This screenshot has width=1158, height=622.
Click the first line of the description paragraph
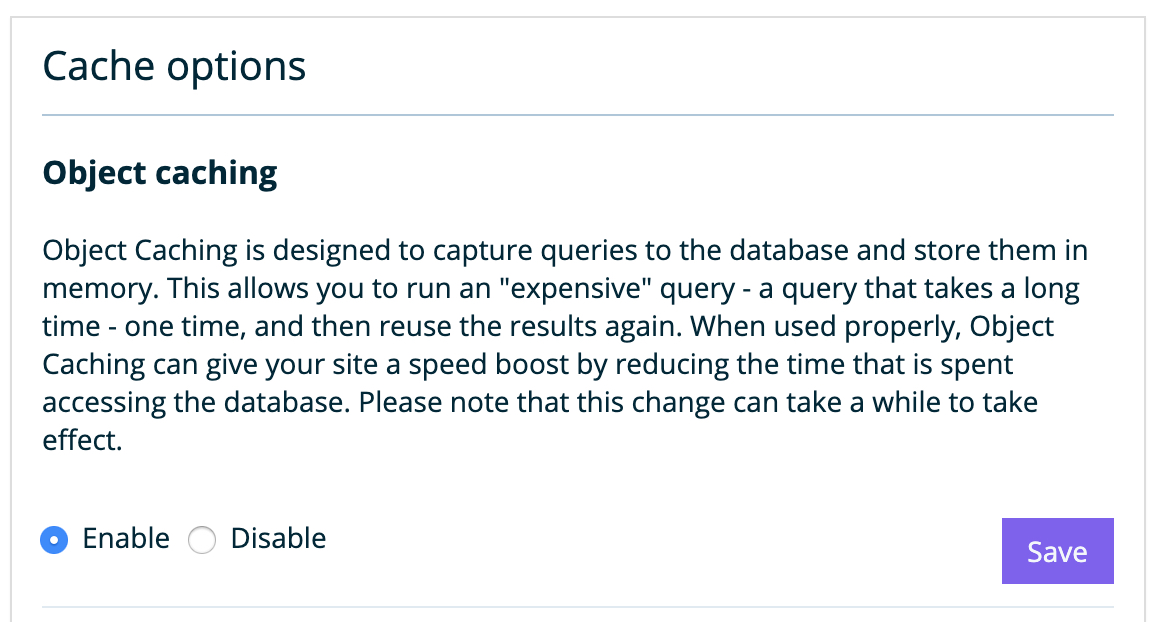coord(565,251)
